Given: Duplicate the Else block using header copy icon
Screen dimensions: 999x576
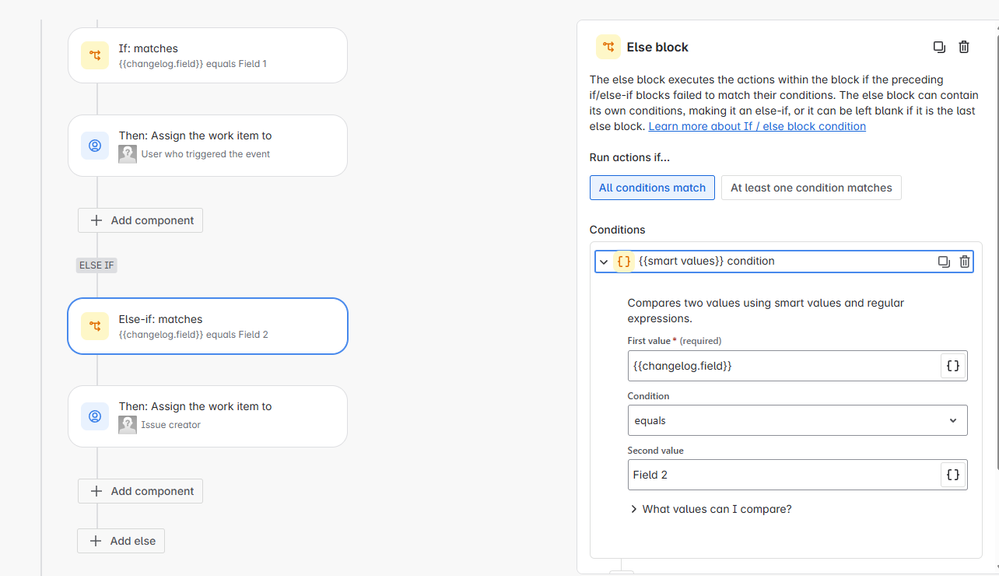Looking at the screenshot, I should pos(939,47).
